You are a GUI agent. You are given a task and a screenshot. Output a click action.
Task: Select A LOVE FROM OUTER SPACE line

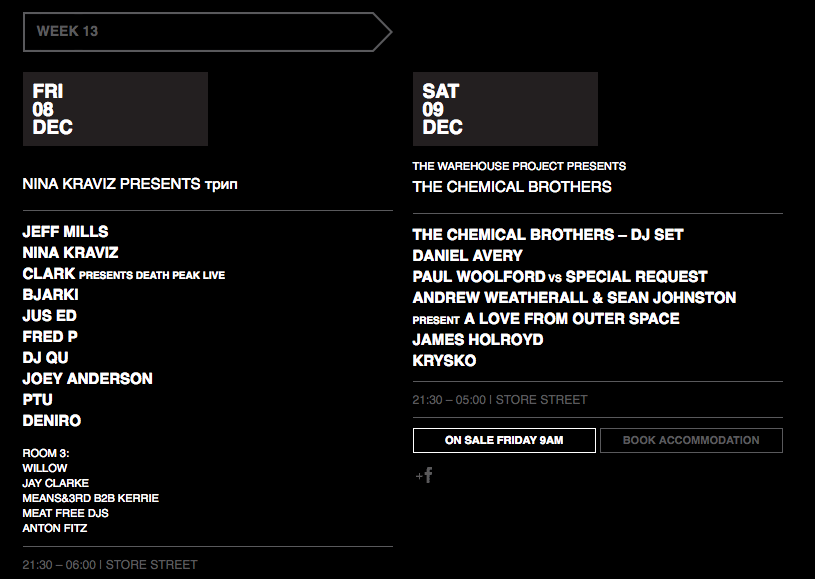(x=546, y=319)
